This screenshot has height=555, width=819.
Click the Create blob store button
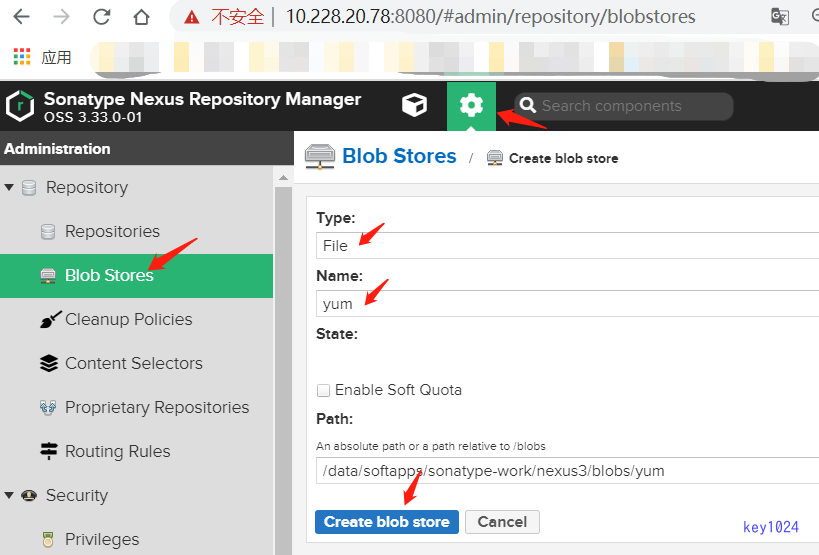[x=387, y=522]
